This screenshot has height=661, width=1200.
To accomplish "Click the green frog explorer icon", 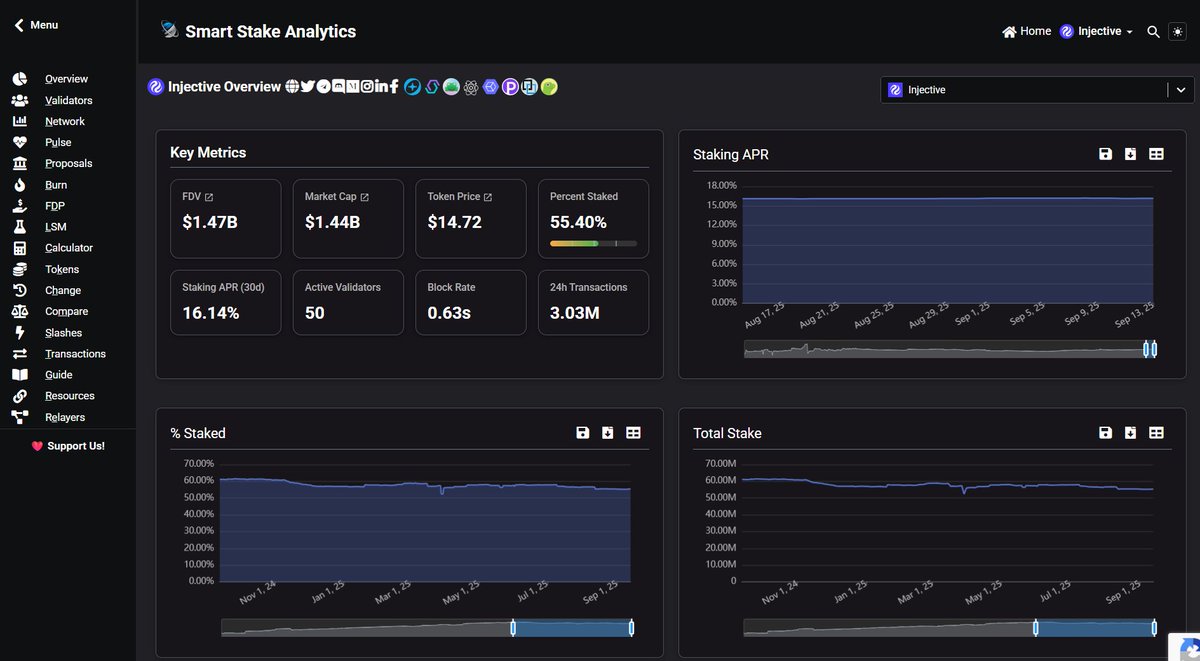I will 451,87.
